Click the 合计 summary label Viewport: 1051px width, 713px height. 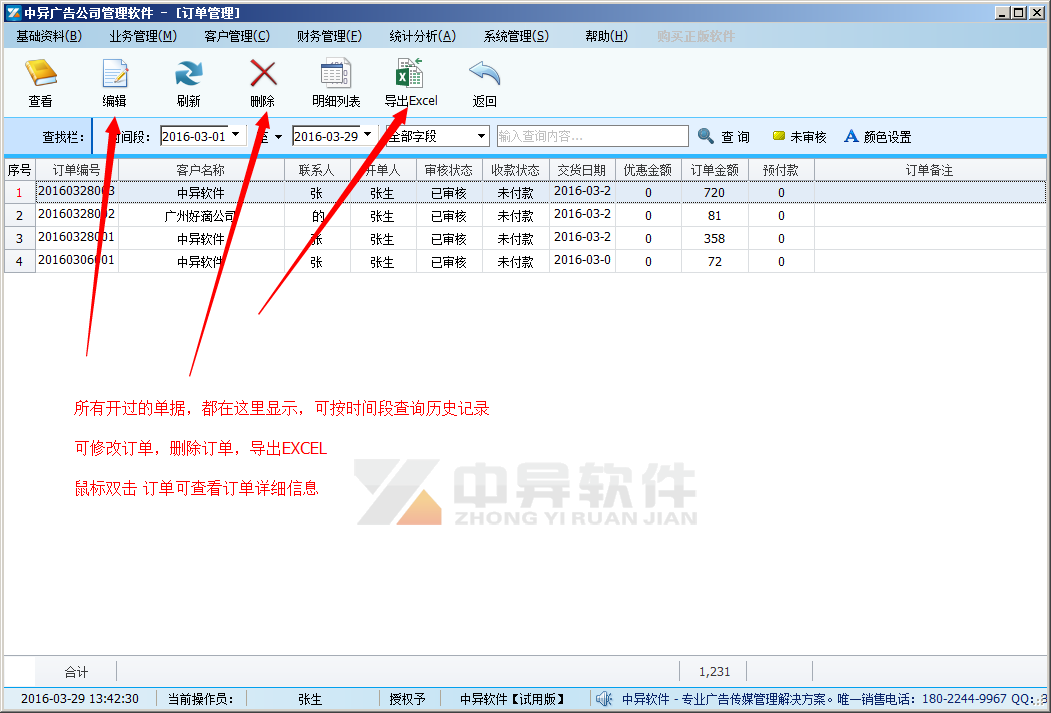pyautogui.click(x=76, y=671)
